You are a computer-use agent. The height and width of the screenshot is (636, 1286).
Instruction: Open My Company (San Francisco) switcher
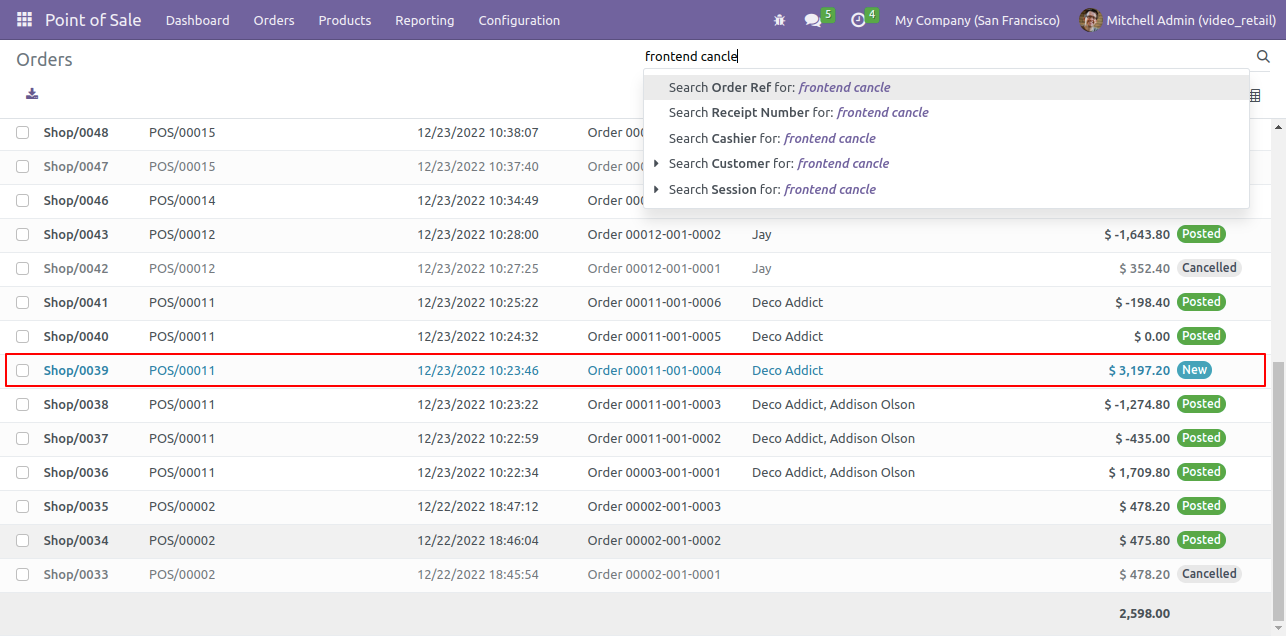[977, 20]
